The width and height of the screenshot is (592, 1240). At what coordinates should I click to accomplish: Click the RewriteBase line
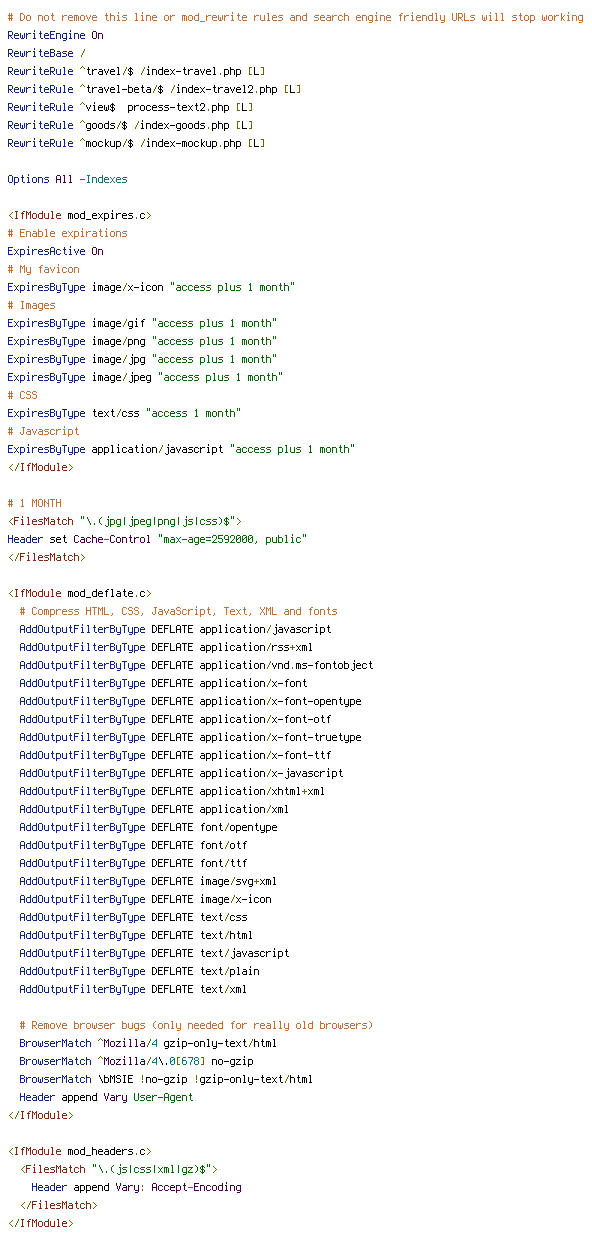tap(46, 53)
